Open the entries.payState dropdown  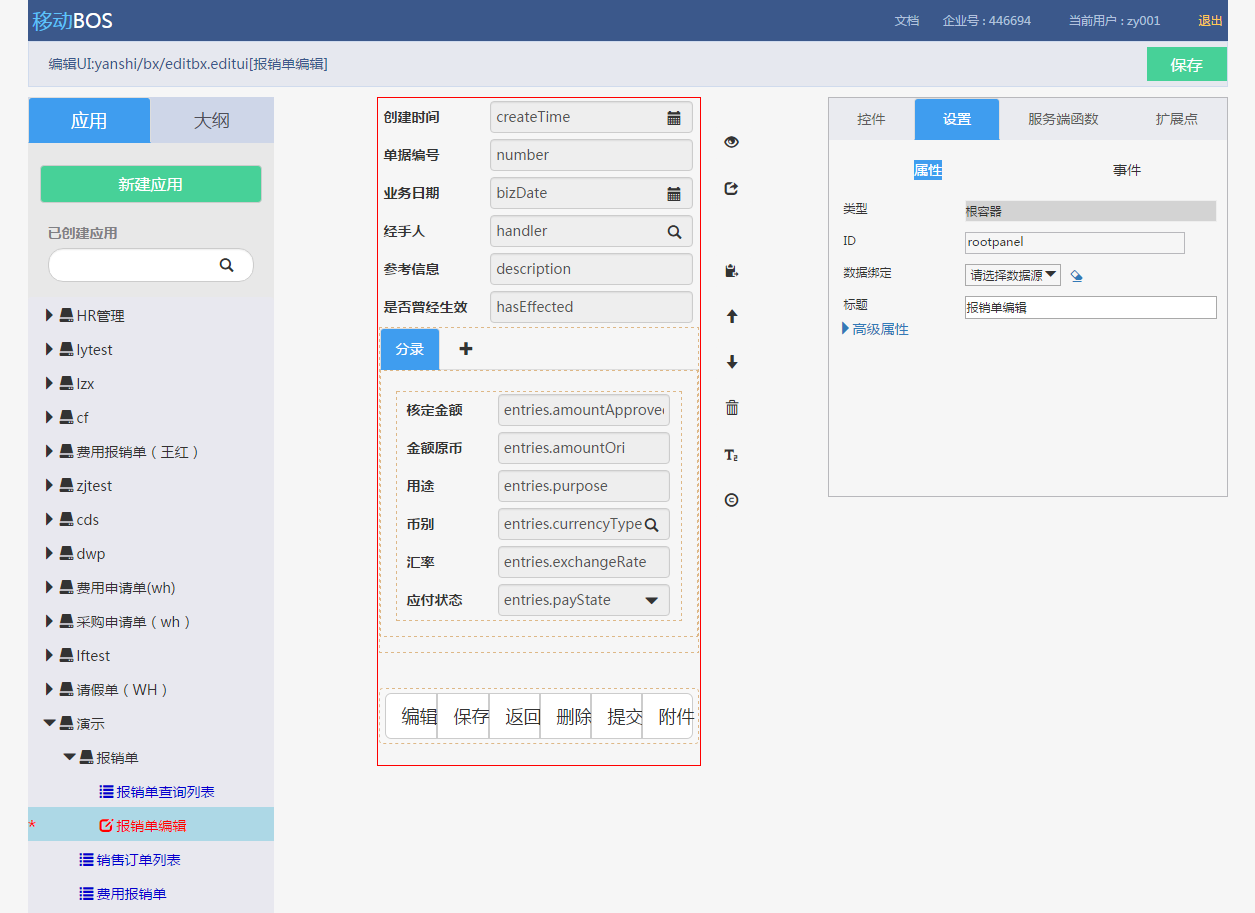651,600
